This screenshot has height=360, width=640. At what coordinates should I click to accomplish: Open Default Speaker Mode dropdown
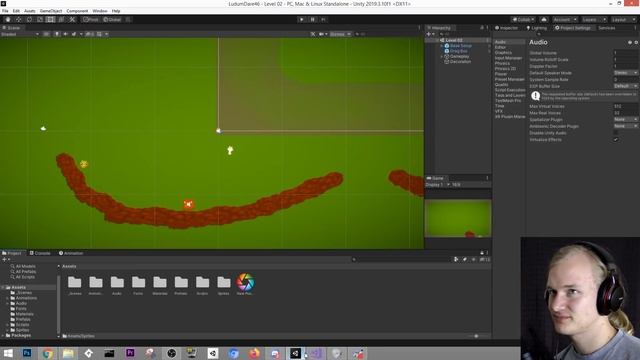coord(625,73)
